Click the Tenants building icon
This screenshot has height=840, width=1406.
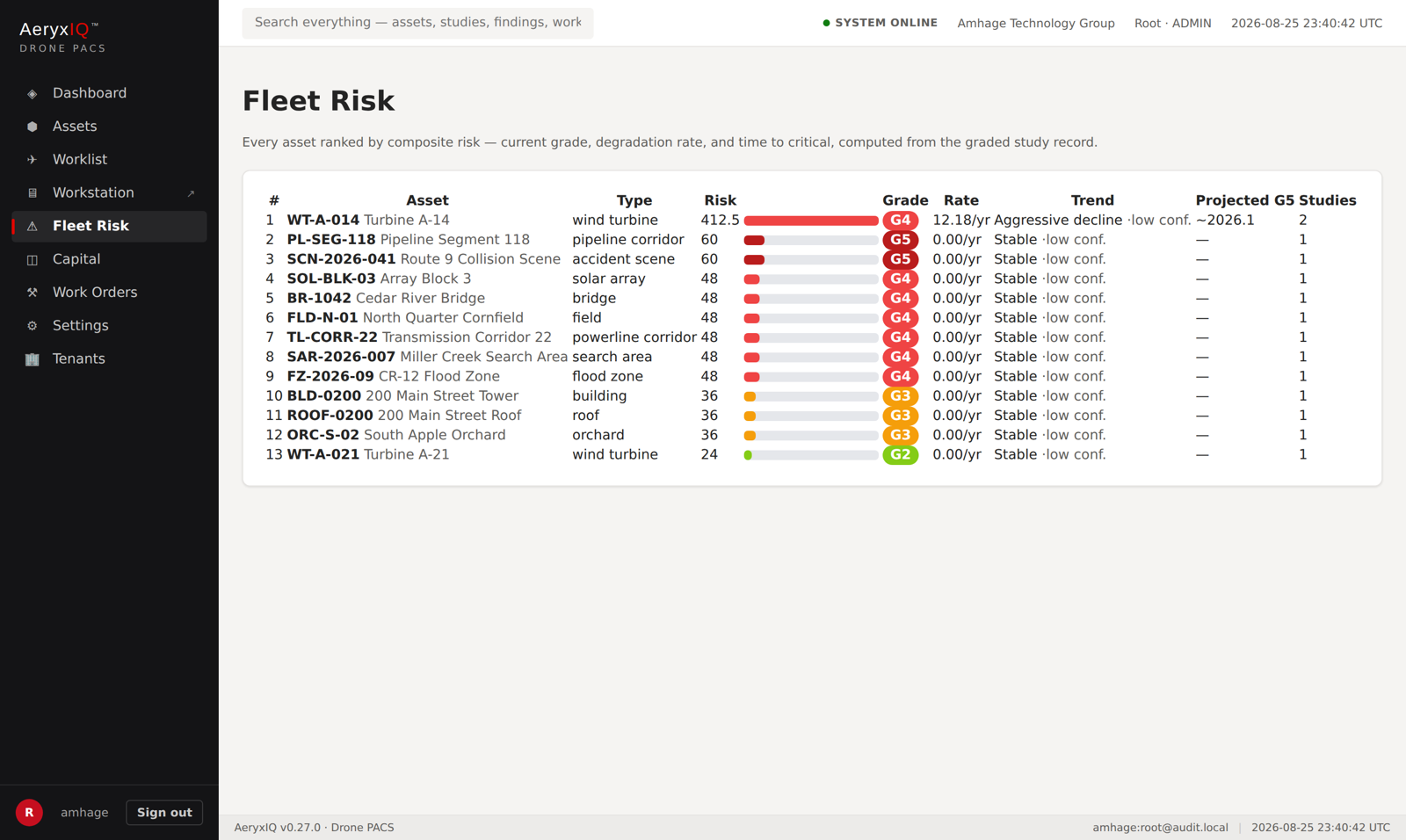[33, 359]
